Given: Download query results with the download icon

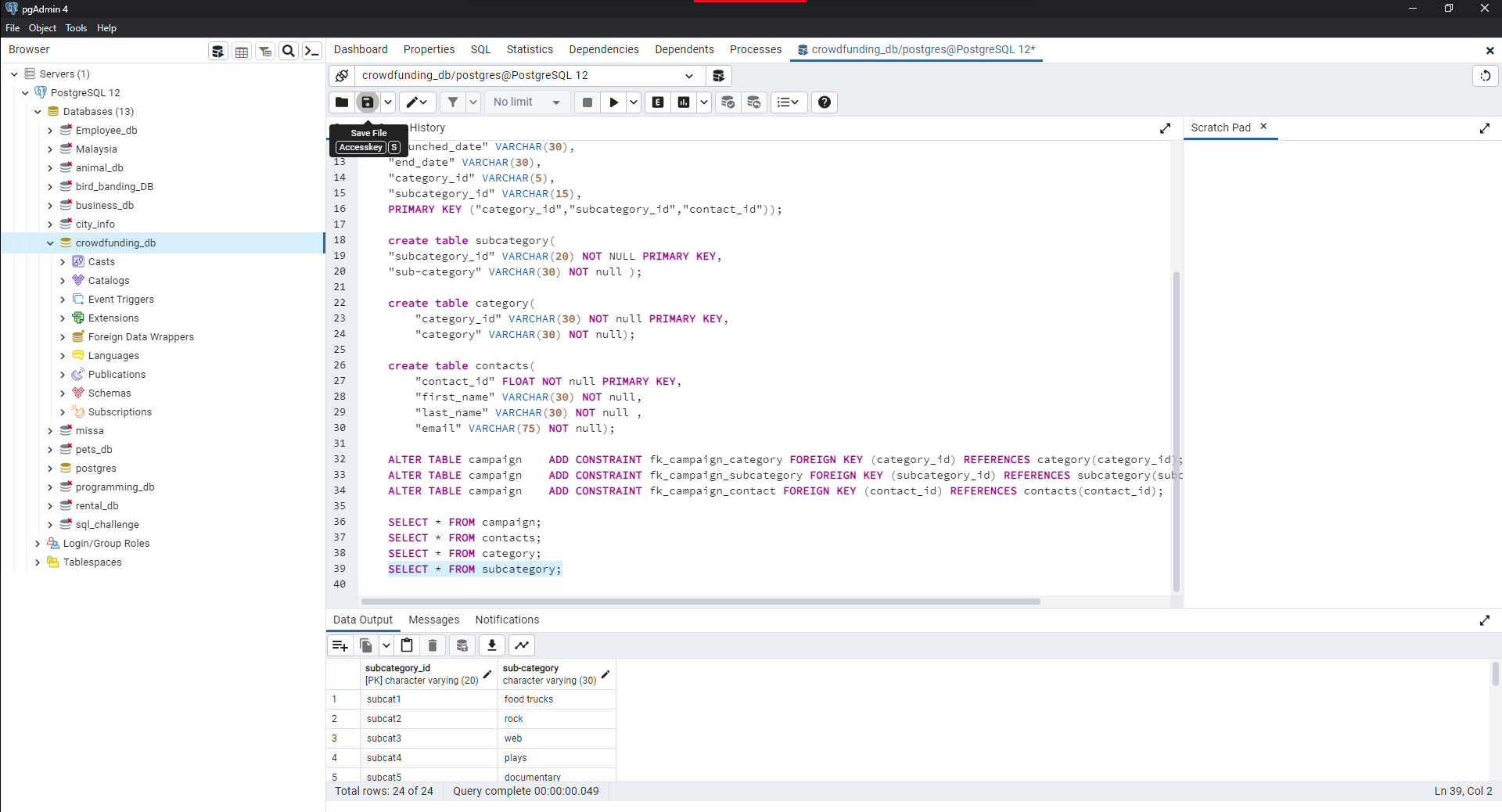Looking at the screenshot, I should tap(491, 645).
